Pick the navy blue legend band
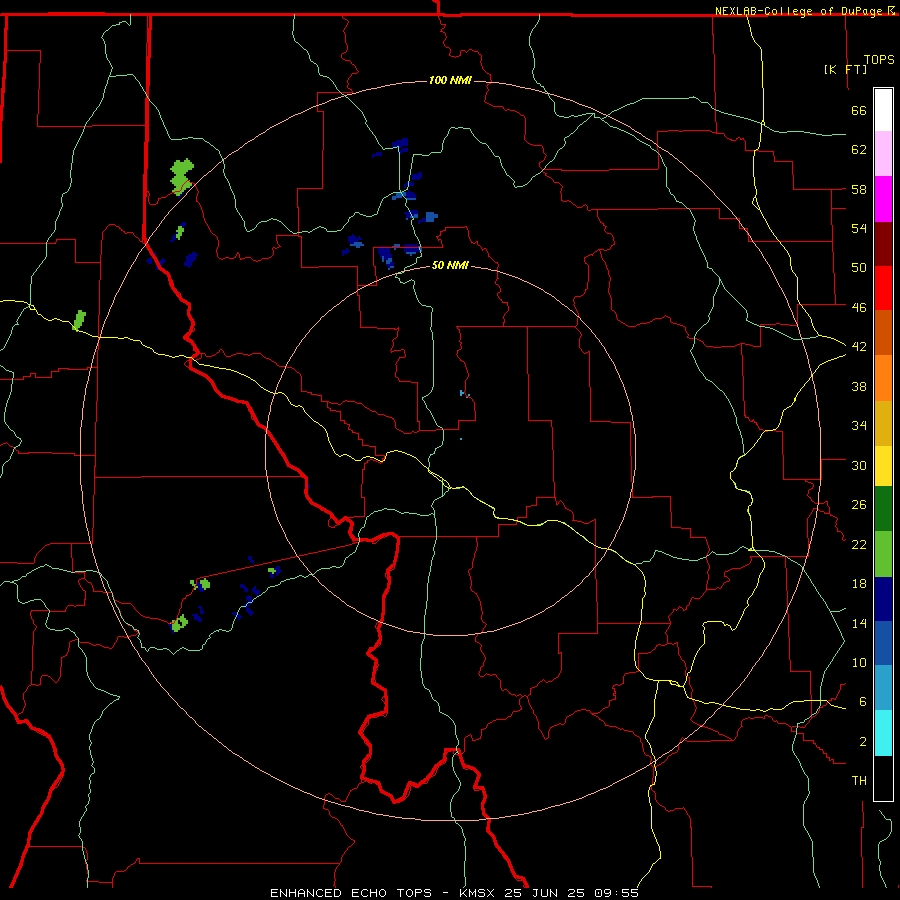Screen dimensions: 900x900 tap(883, 599)
